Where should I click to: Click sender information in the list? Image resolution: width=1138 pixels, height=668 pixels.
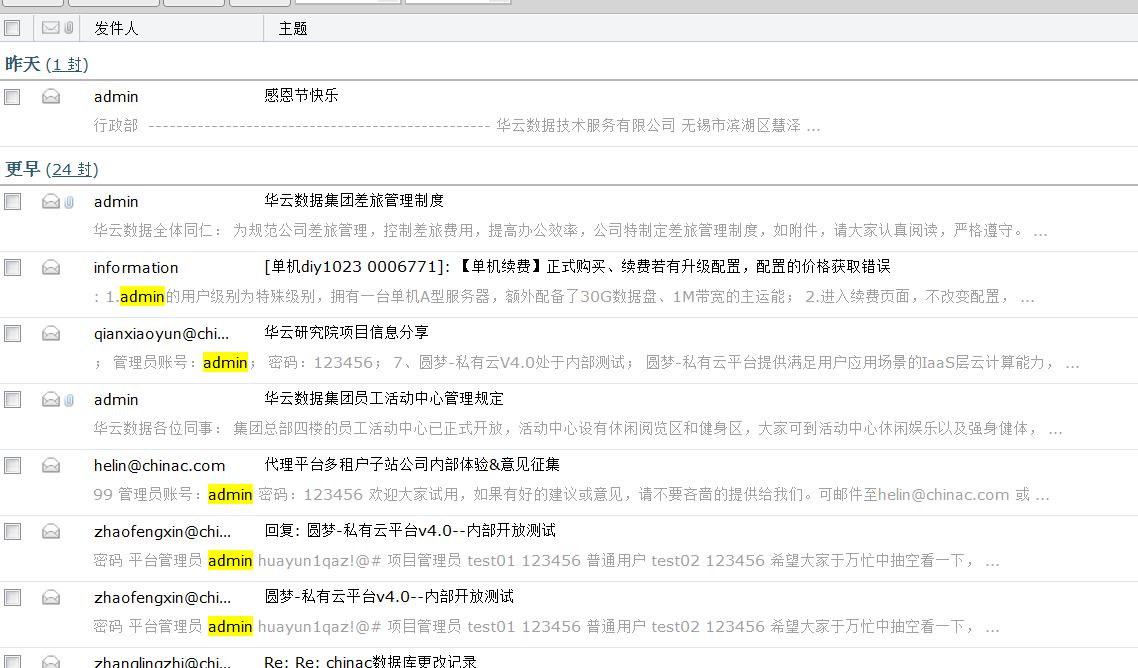pyautogui.click(x=136, y=267)
